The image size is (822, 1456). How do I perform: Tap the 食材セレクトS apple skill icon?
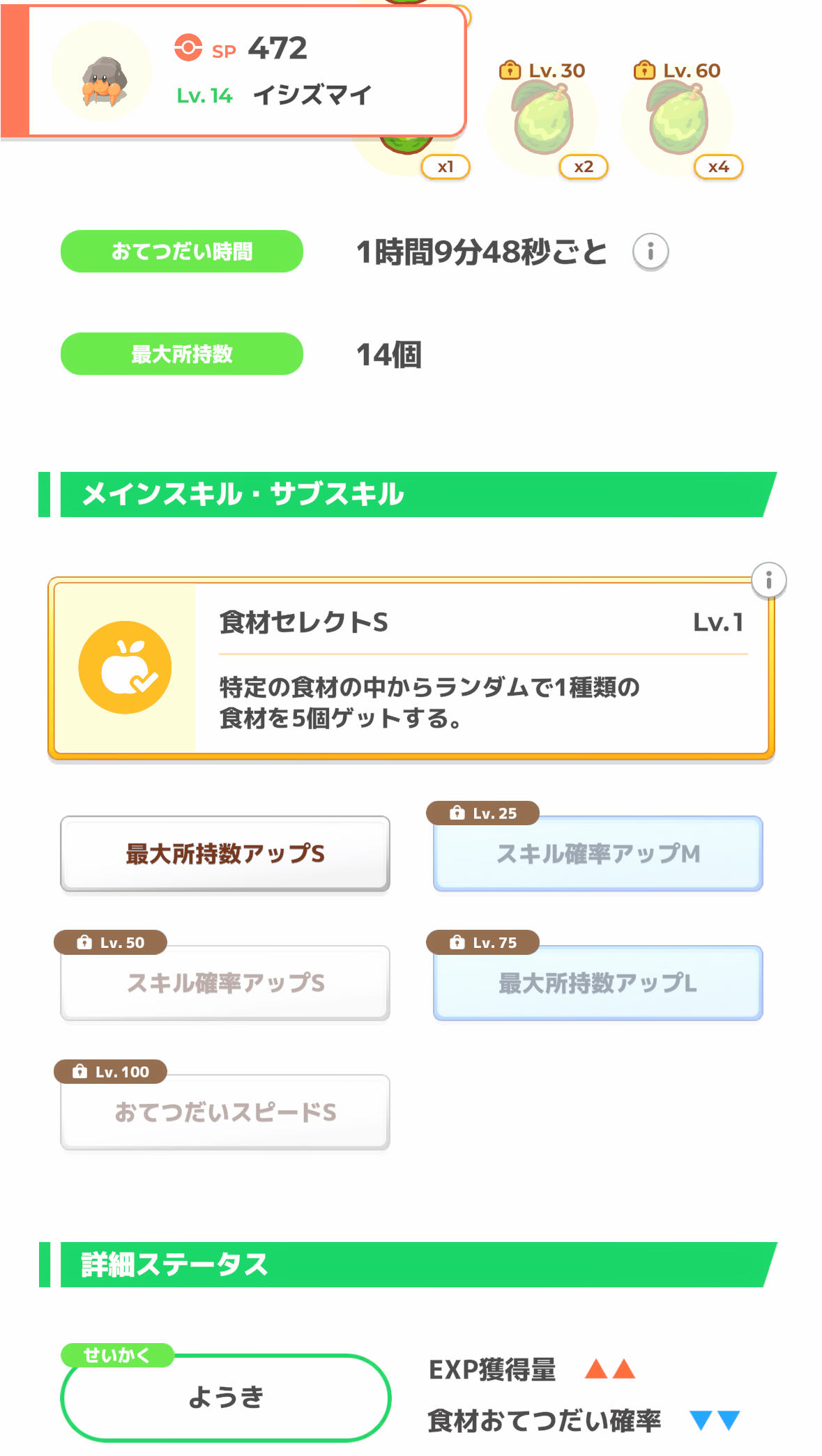(125, 668)
